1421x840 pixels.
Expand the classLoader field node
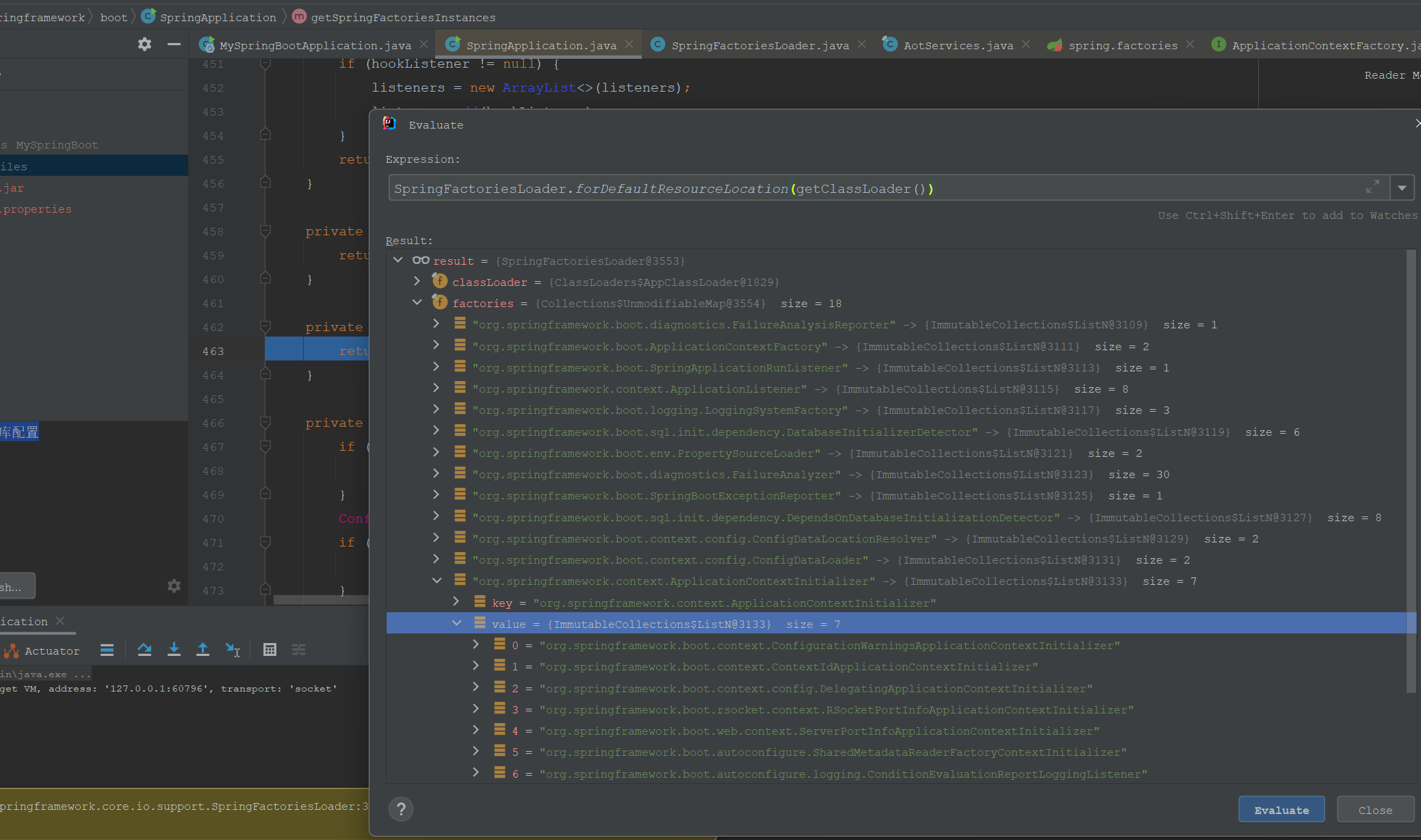(417, 282)
